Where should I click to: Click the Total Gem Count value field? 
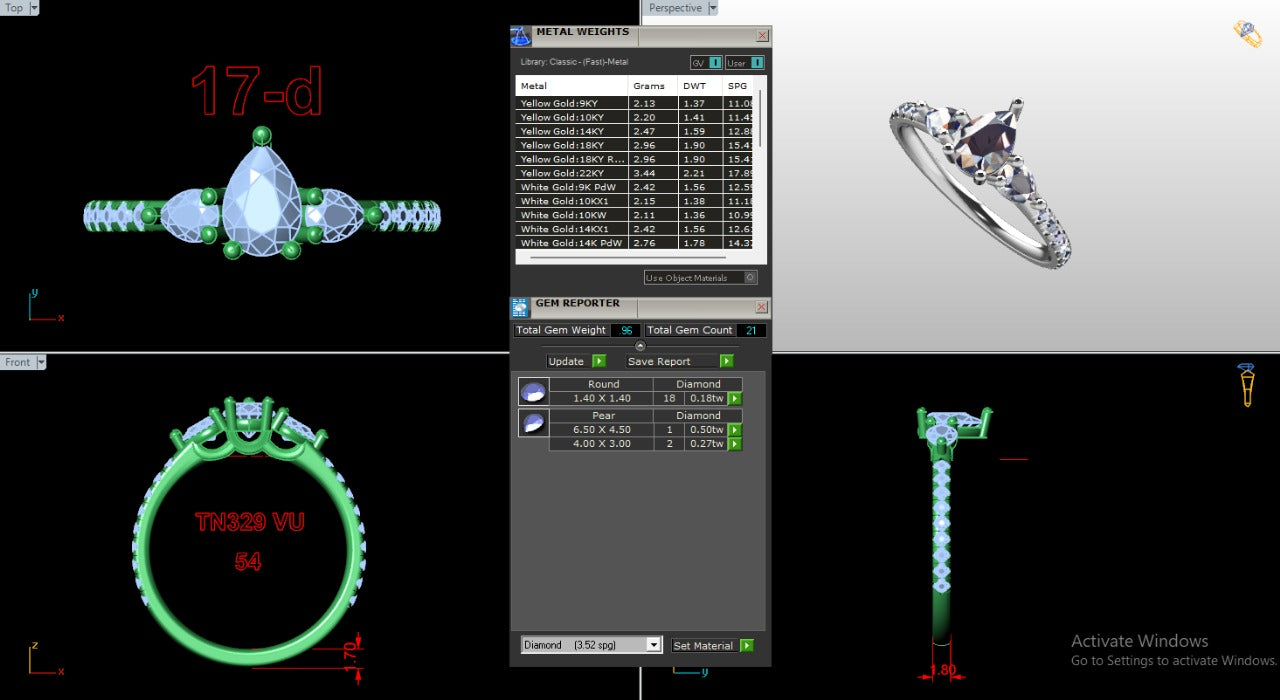[751, 330]
